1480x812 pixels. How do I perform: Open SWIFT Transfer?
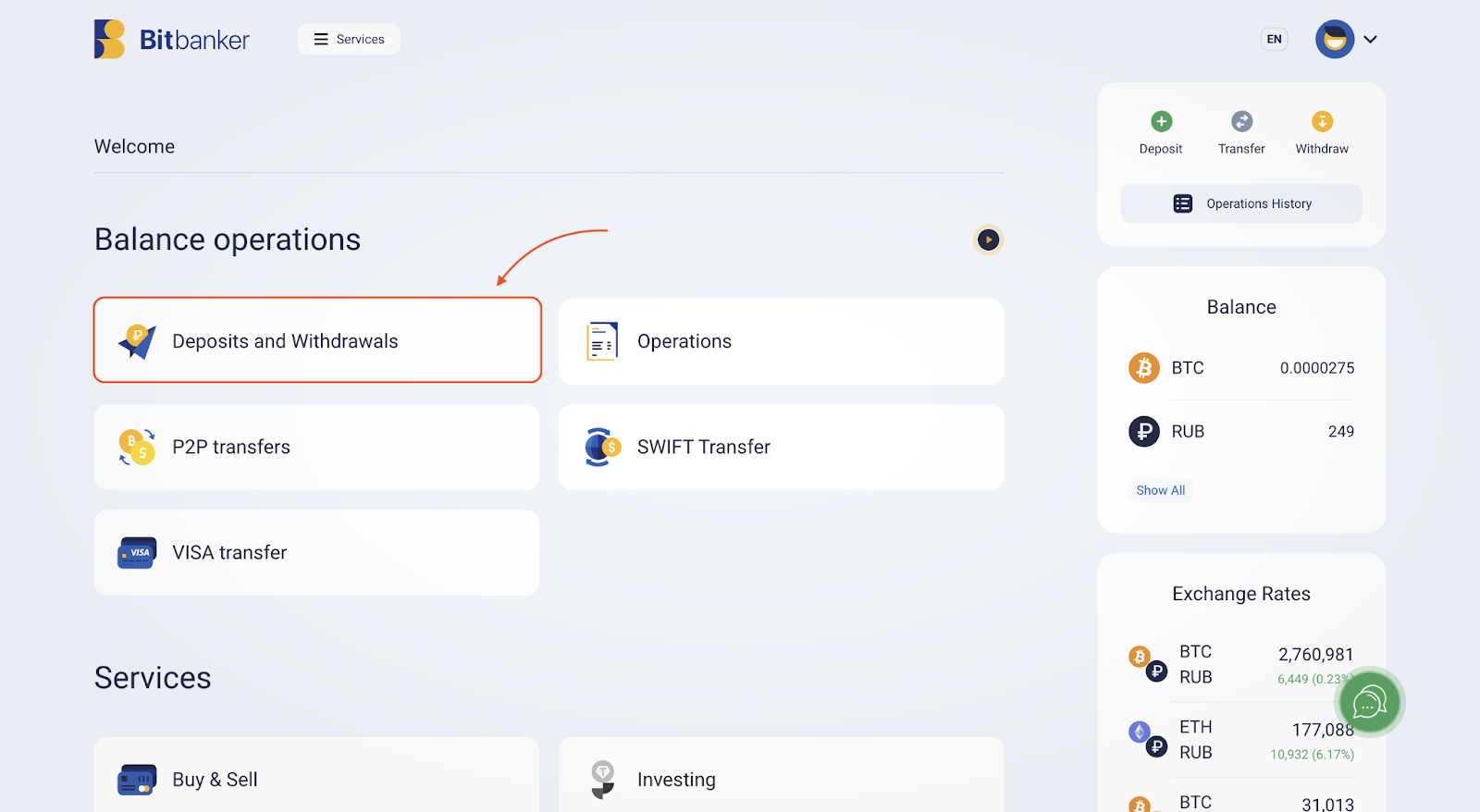[782, 447]
